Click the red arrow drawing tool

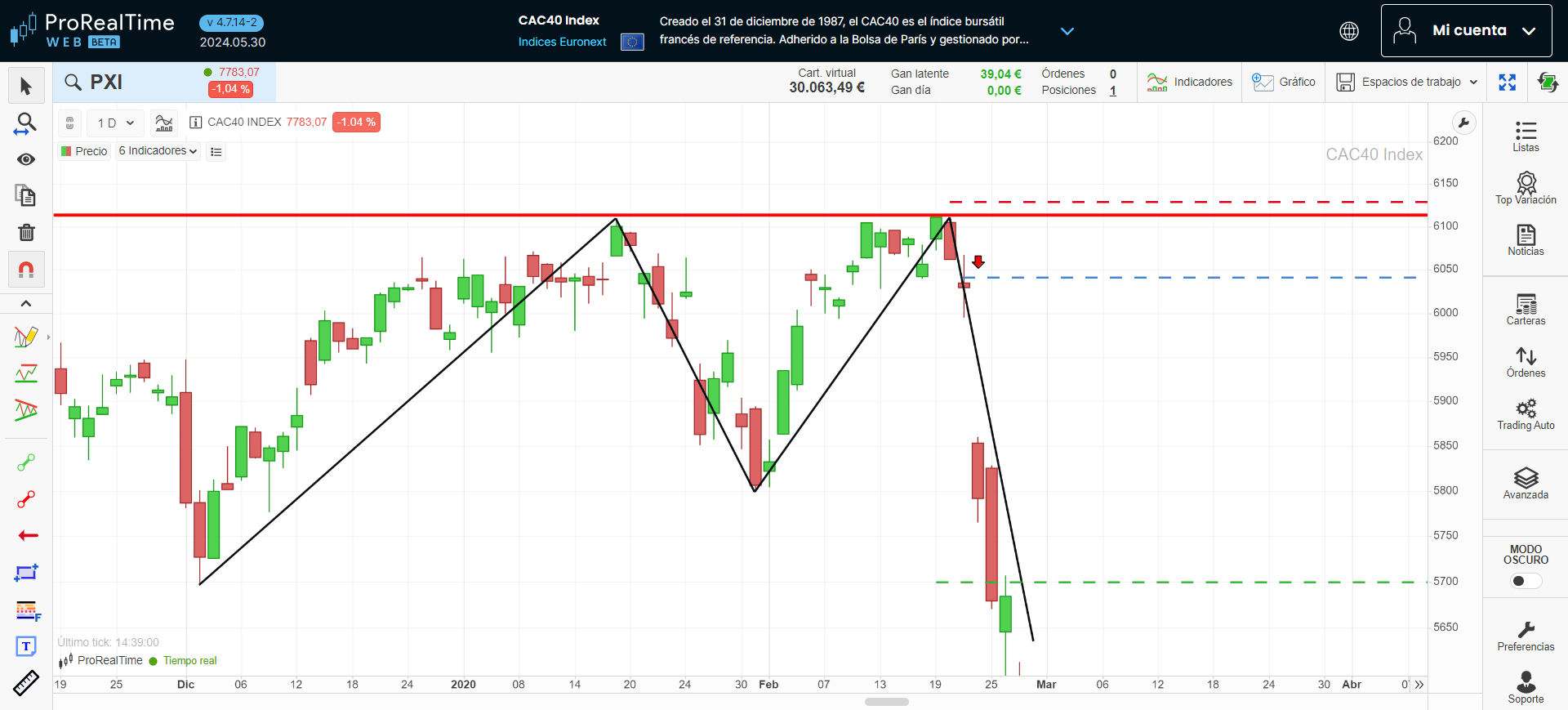click(x=27, y=536)
